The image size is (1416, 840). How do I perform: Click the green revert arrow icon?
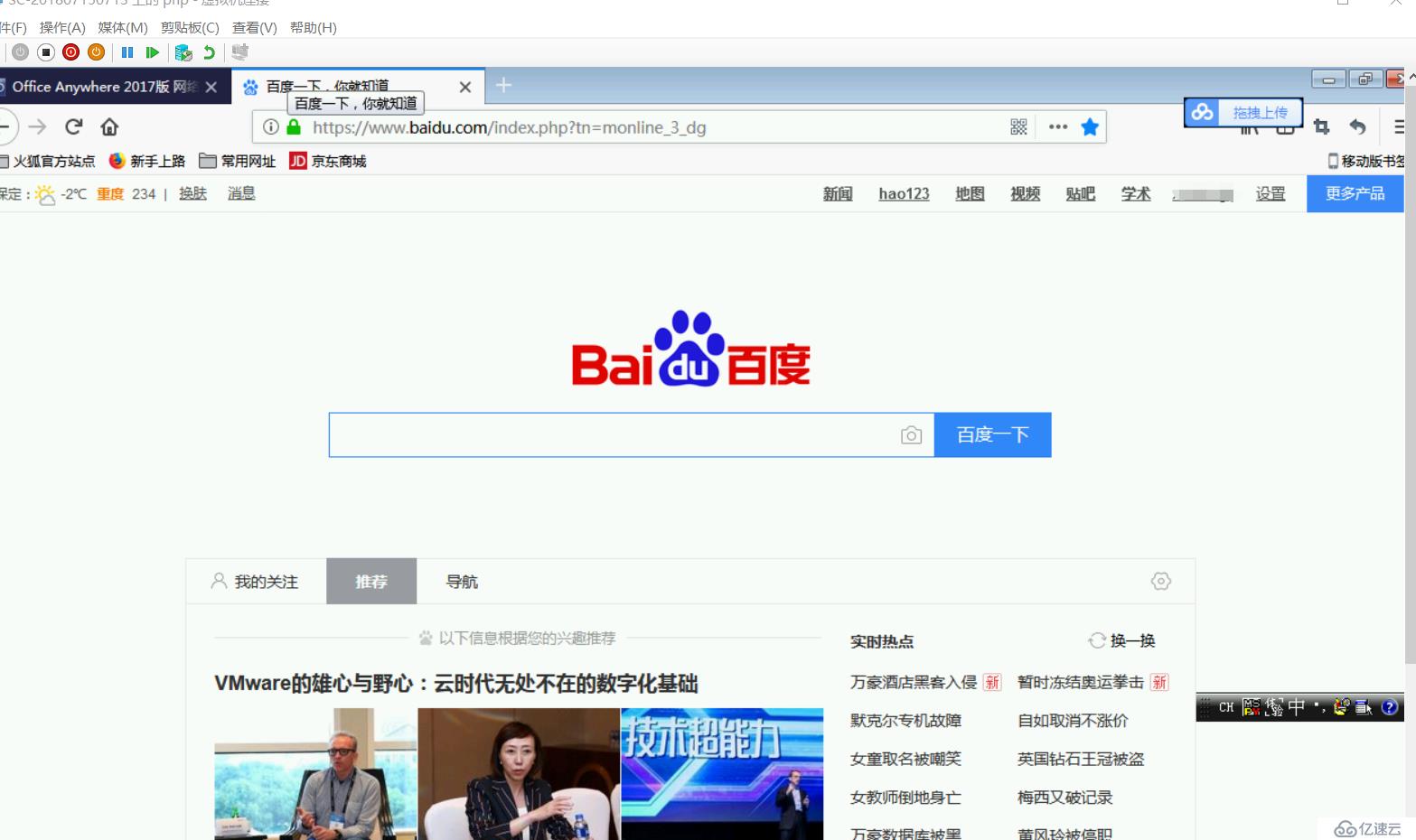[x=210, y=52]
